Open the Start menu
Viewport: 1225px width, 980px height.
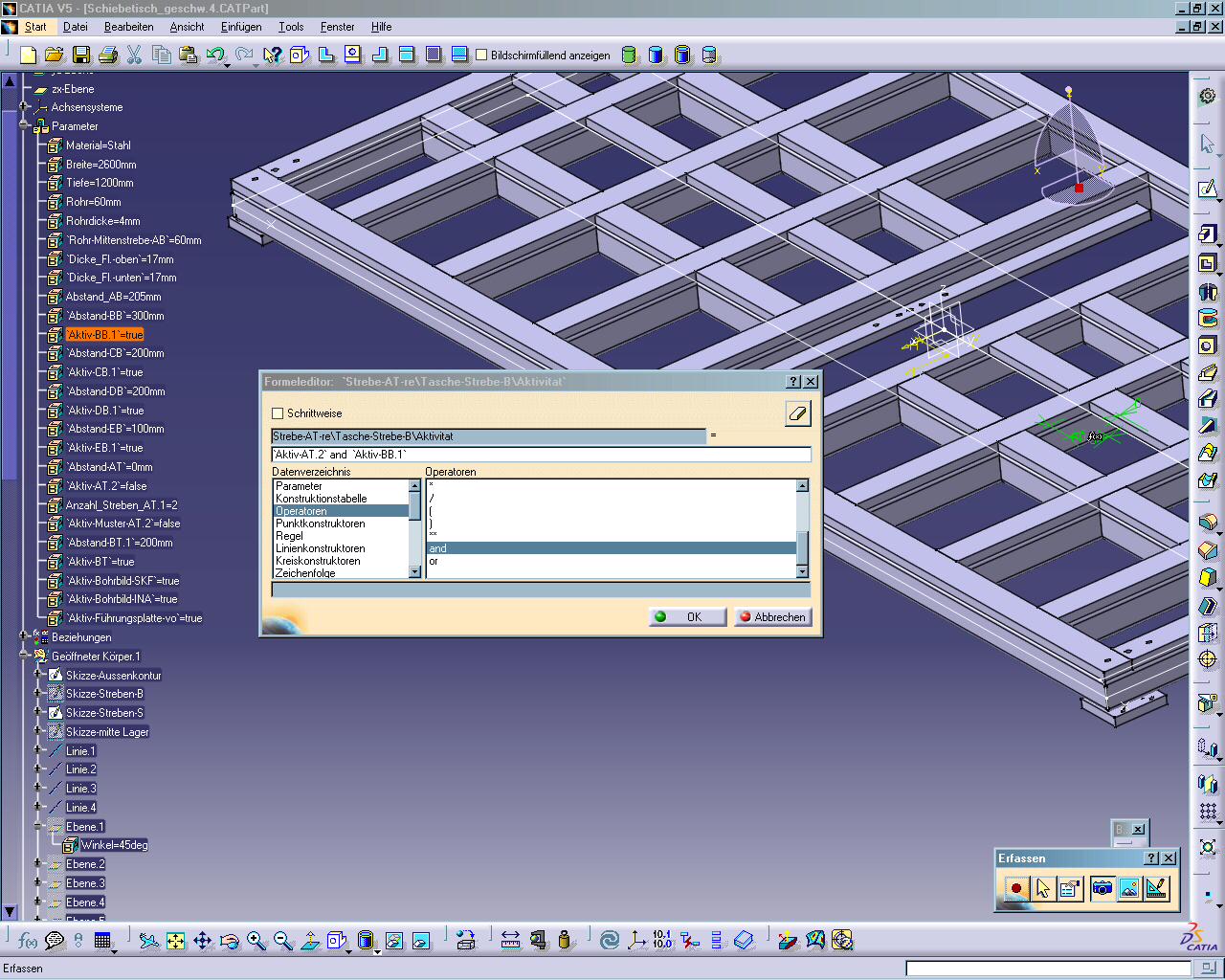click(x=35, y=27)
